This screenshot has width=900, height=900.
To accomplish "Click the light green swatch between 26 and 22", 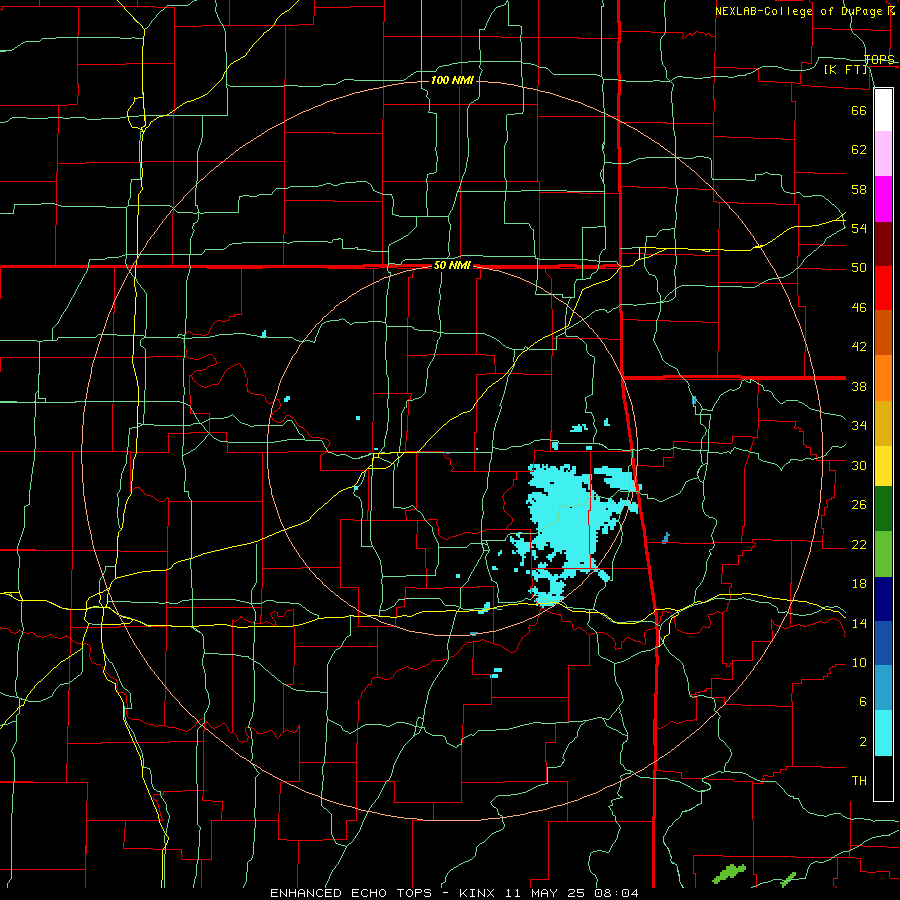I will click(883, 554).
